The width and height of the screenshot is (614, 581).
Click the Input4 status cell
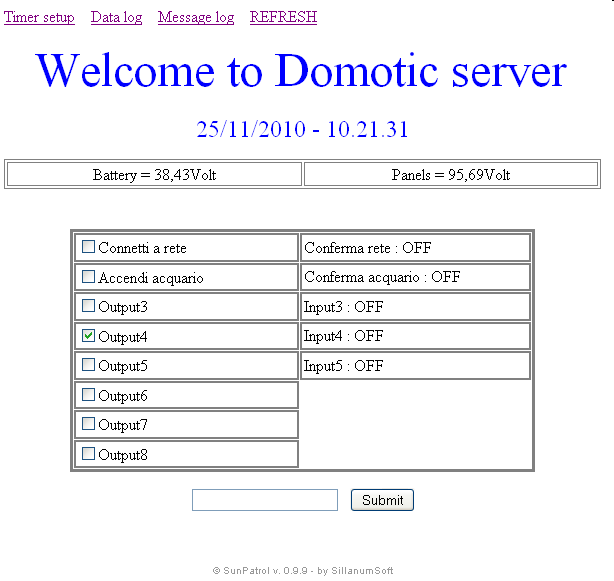[415, 336]
